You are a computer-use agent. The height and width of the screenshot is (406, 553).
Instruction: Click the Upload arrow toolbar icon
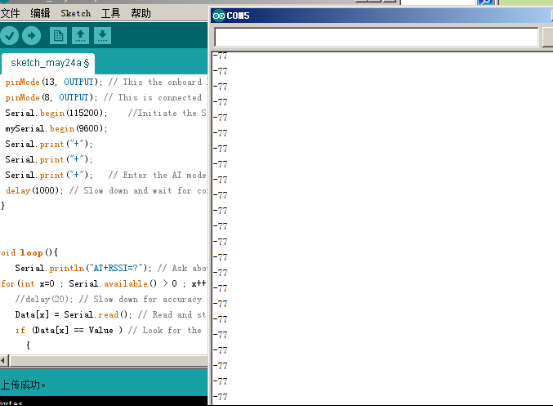[x=31, y=36]
